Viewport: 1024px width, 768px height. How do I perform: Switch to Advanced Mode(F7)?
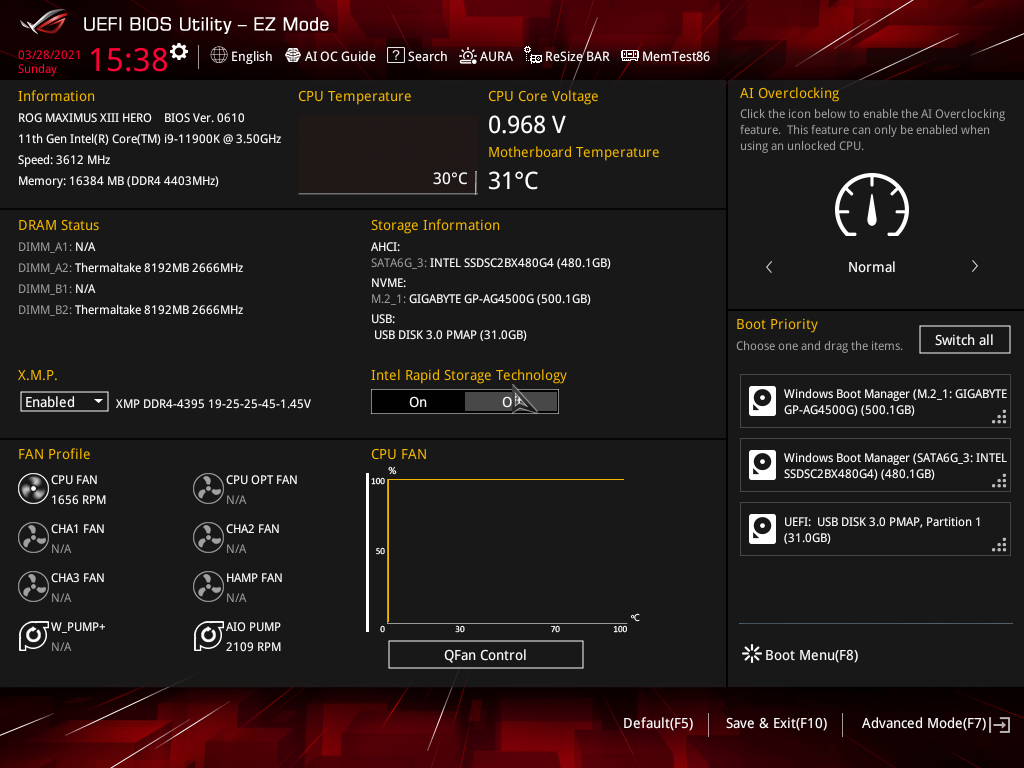coord(935,724)
